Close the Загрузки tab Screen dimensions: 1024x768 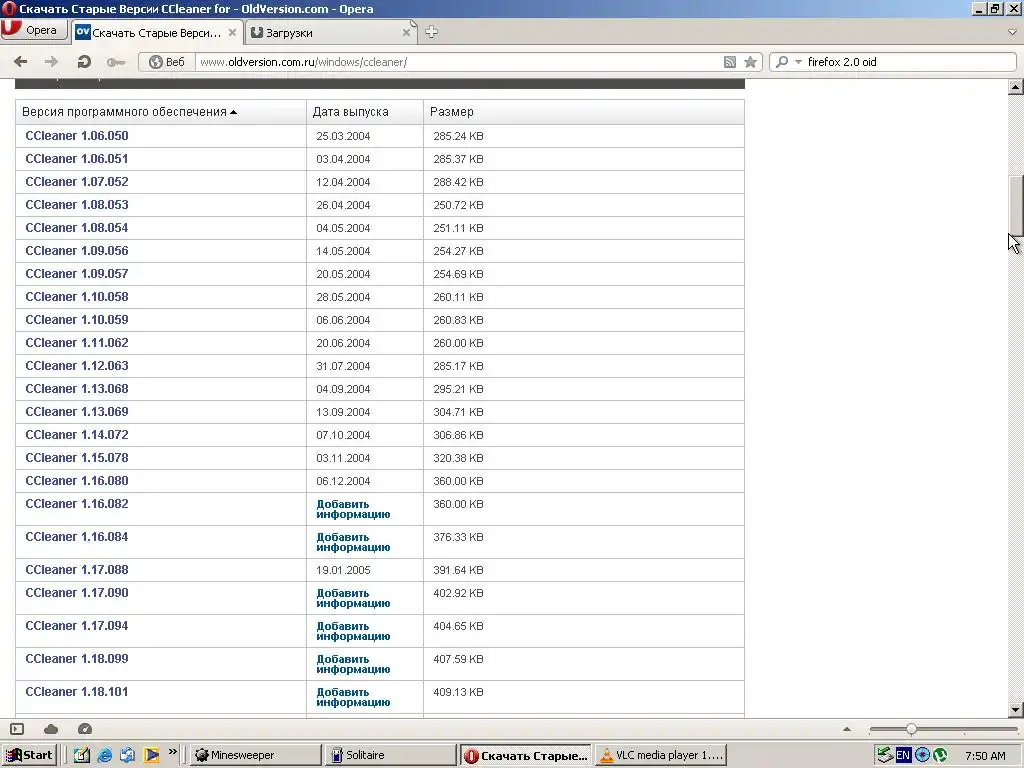coord(406,33)
